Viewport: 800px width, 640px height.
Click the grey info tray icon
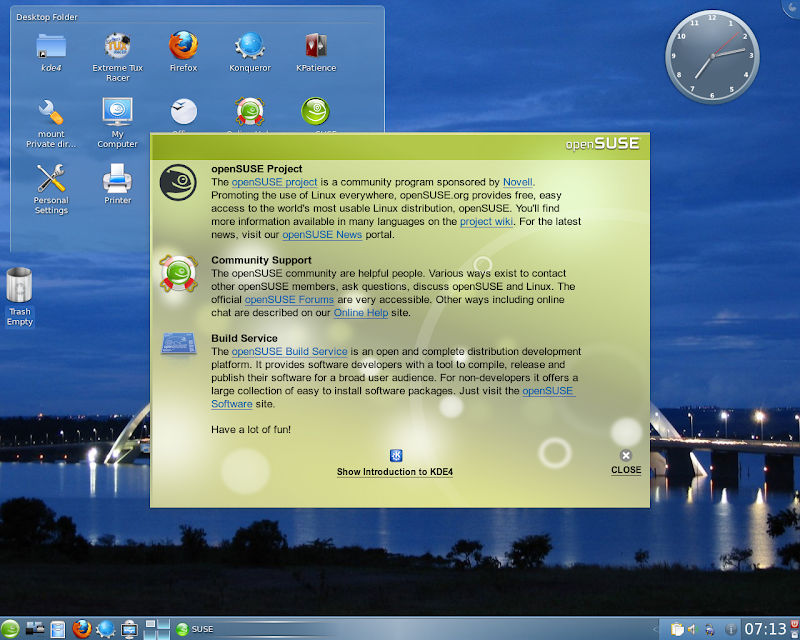pos(731,629)
